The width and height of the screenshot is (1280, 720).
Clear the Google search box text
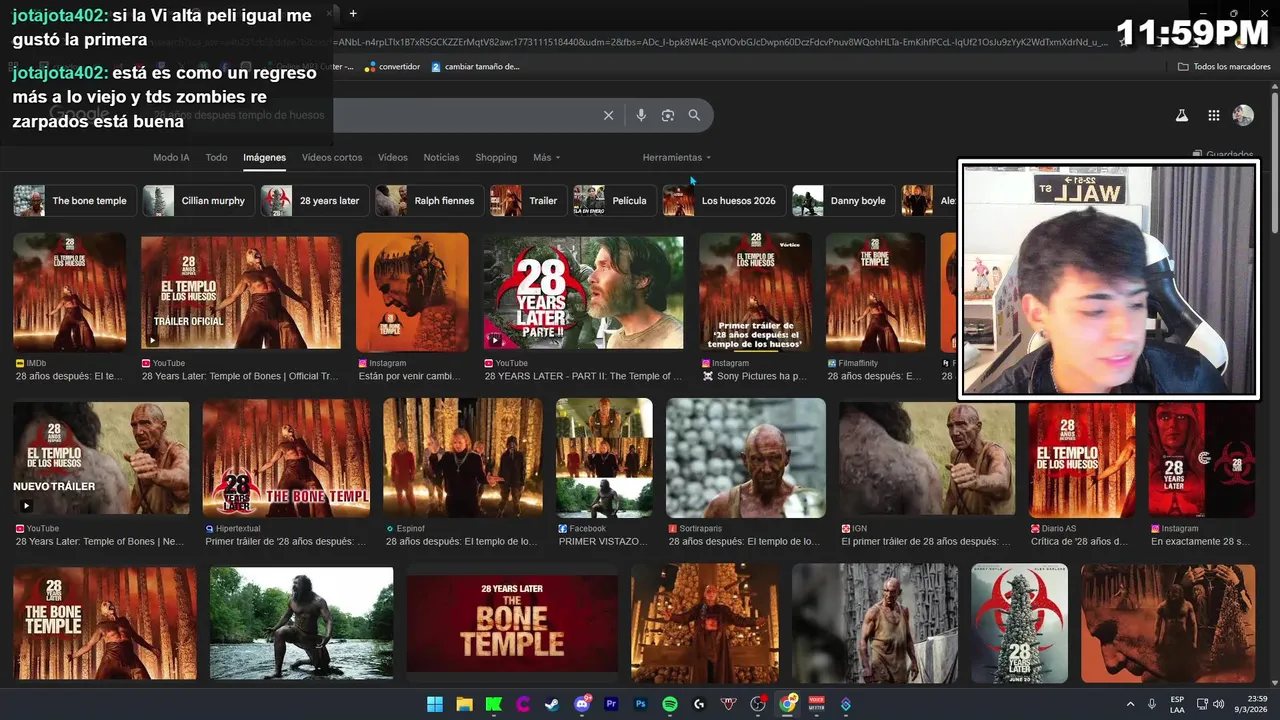pos(608,115)
